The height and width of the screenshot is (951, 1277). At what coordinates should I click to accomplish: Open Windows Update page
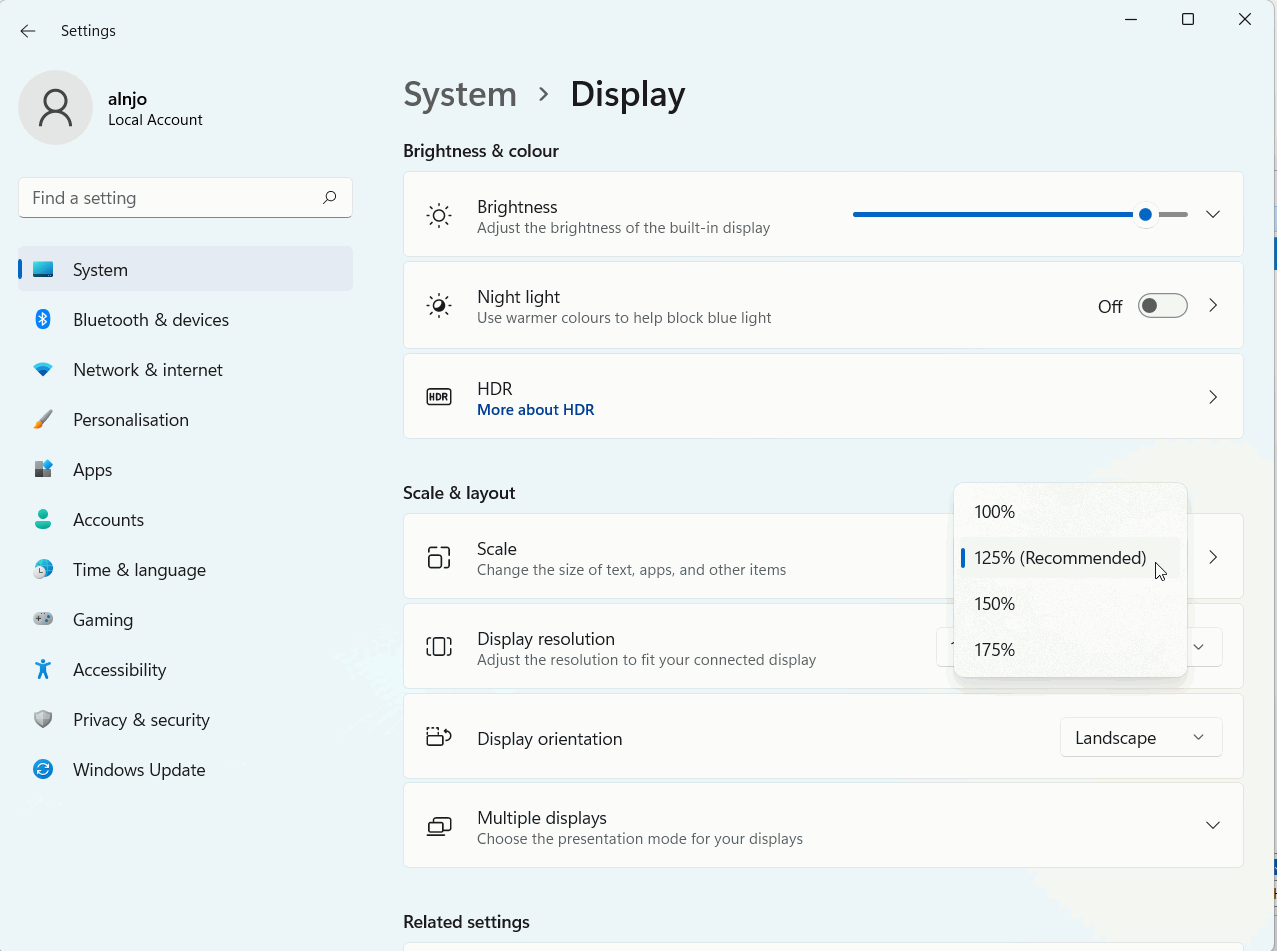[185, 770]
